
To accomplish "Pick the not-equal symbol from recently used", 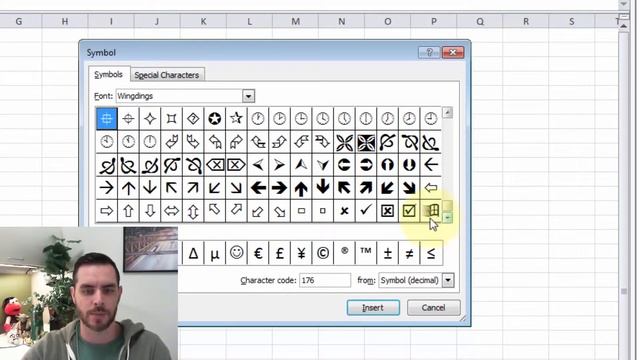I will (409, 253).
